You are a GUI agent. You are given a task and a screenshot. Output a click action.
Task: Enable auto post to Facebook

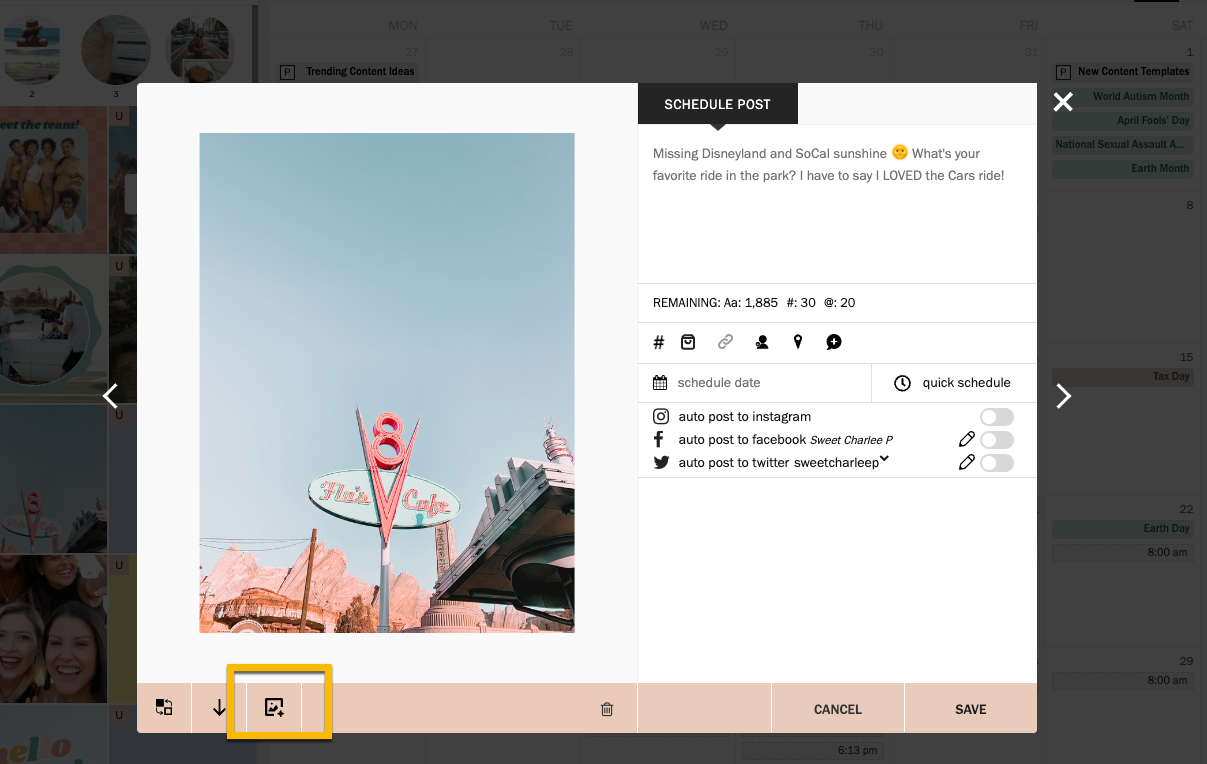997,440
